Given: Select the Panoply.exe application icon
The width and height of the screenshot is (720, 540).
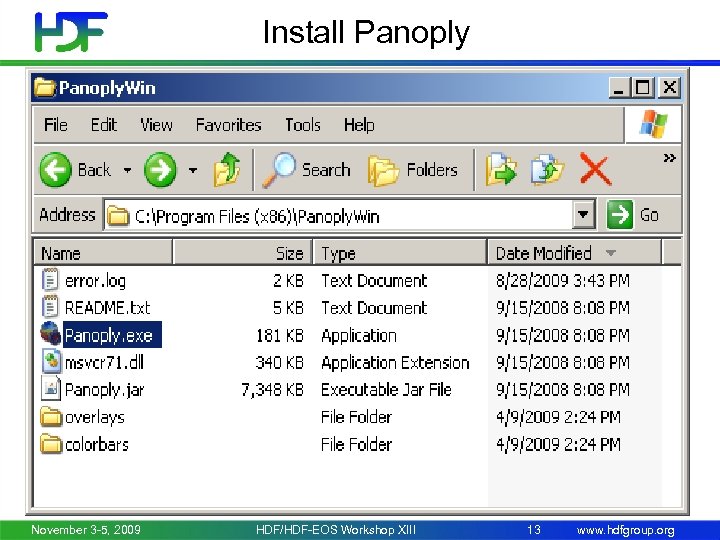Looking at the screenshot, I should click(x=51, y=333).
